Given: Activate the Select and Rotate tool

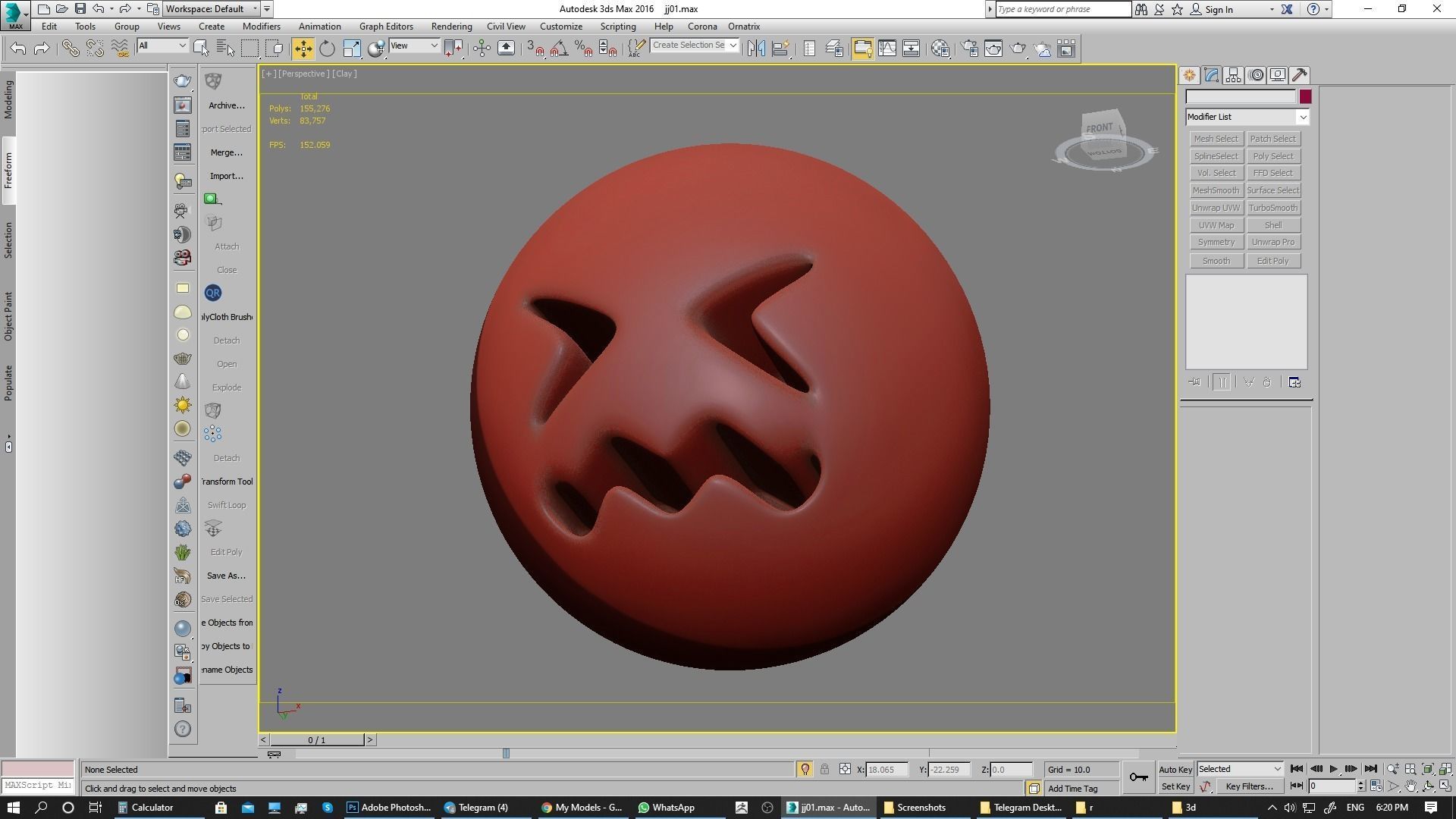Looking at the screenshot, I should [327, 49].
